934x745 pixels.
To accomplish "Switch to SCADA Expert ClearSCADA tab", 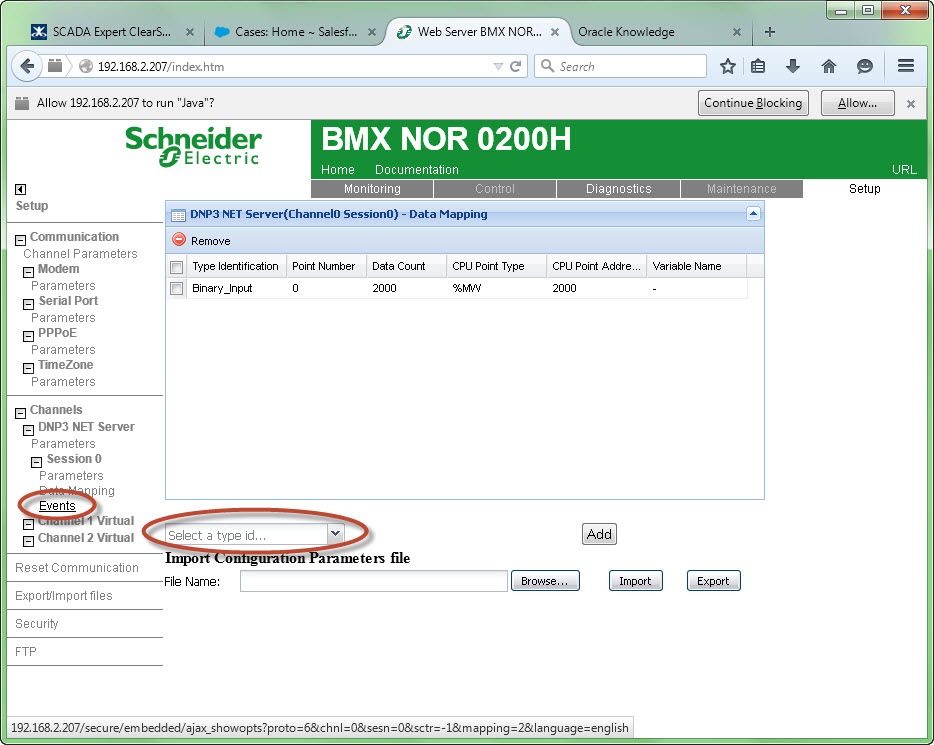I will [111, 32].
